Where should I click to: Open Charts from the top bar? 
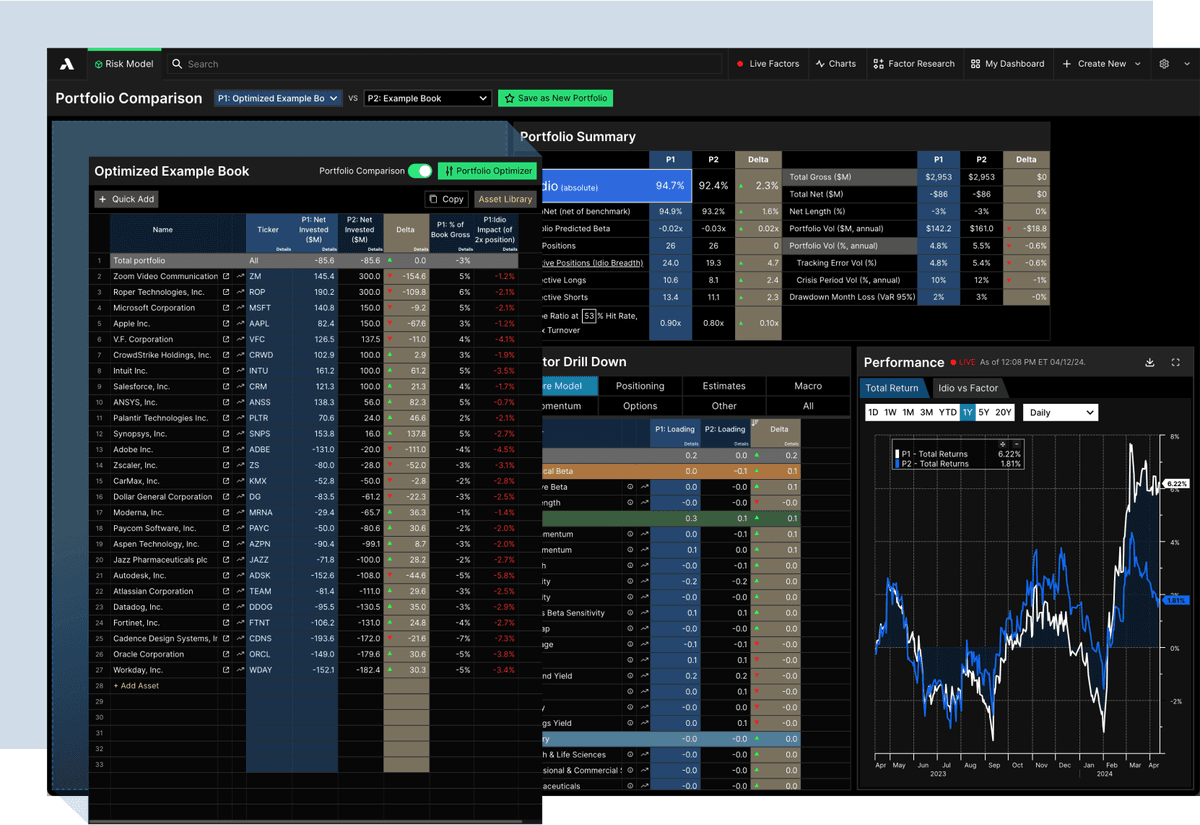[835, 64]
